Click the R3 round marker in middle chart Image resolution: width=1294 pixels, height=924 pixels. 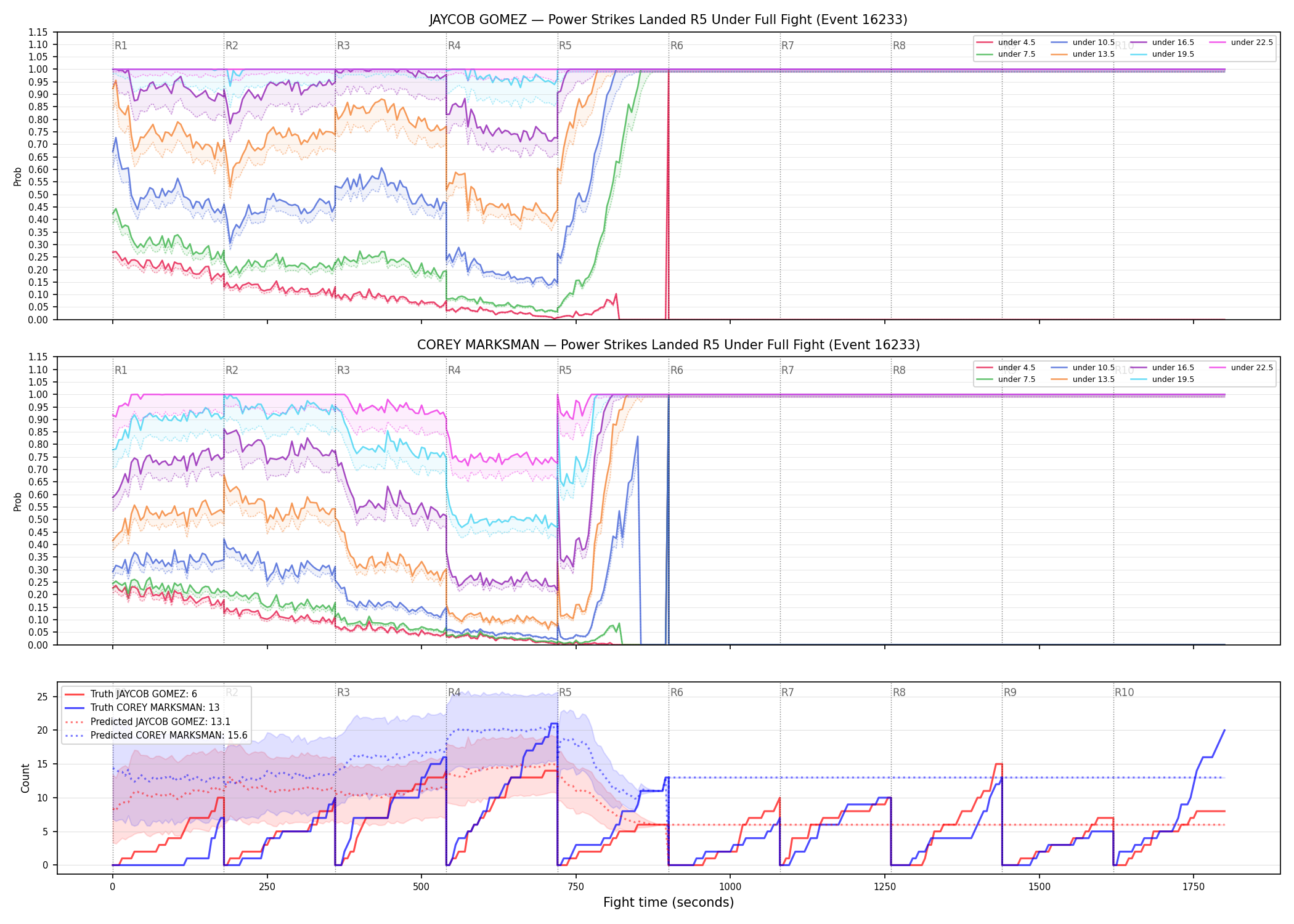[x=343, y=370]
